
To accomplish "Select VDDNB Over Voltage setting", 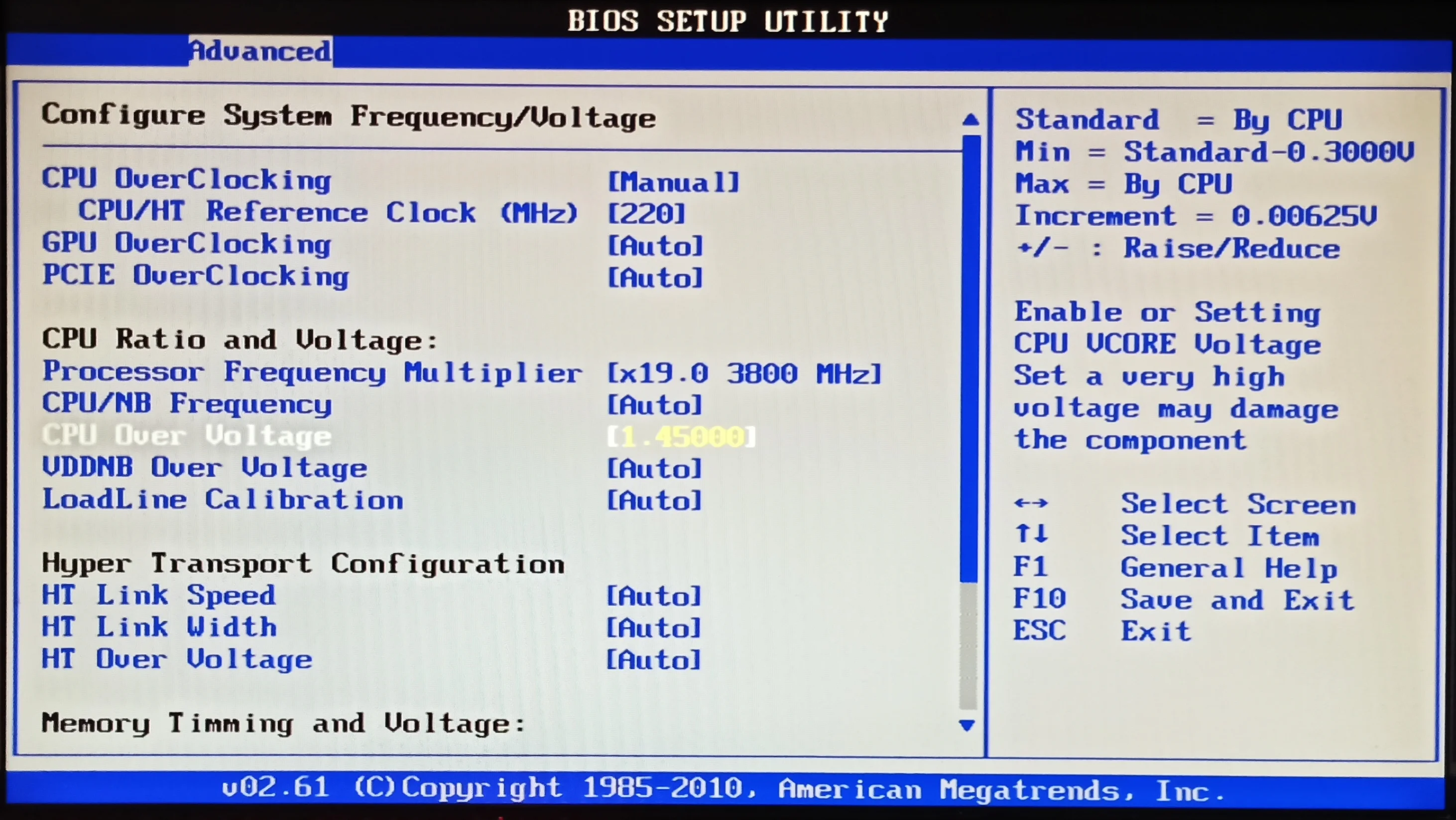I will click(x=205, y=468).
